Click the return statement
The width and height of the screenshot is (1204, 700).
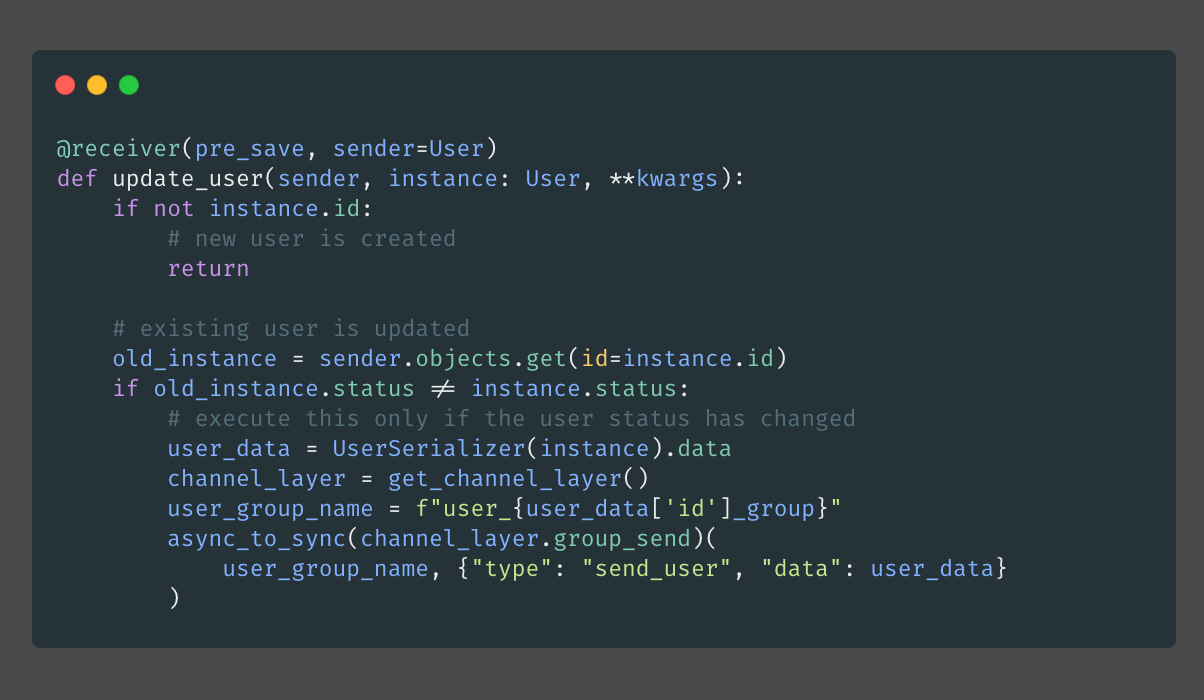208,268
